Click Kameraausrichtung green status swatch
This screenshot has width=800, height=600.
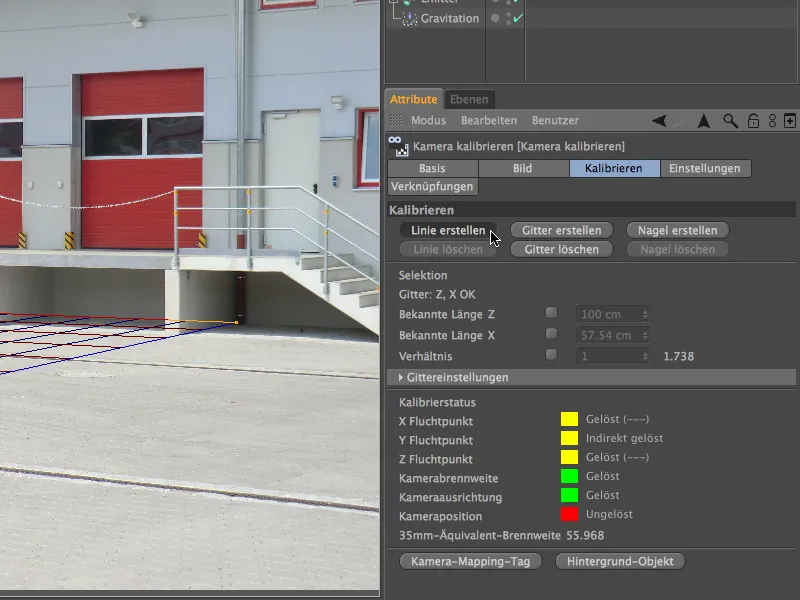click(x=569, y=495)
